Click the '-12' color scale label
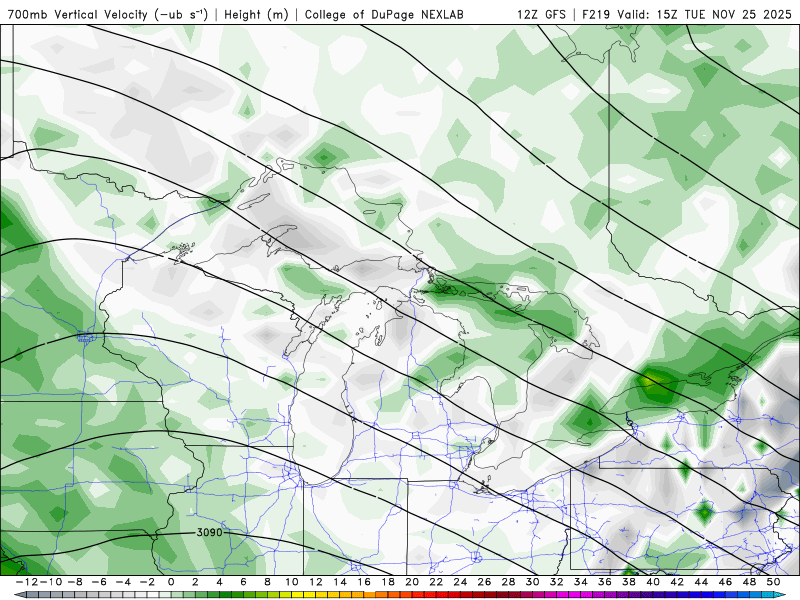Image resolution: width=800 pixels, height=600 pixels. point(27,582)
